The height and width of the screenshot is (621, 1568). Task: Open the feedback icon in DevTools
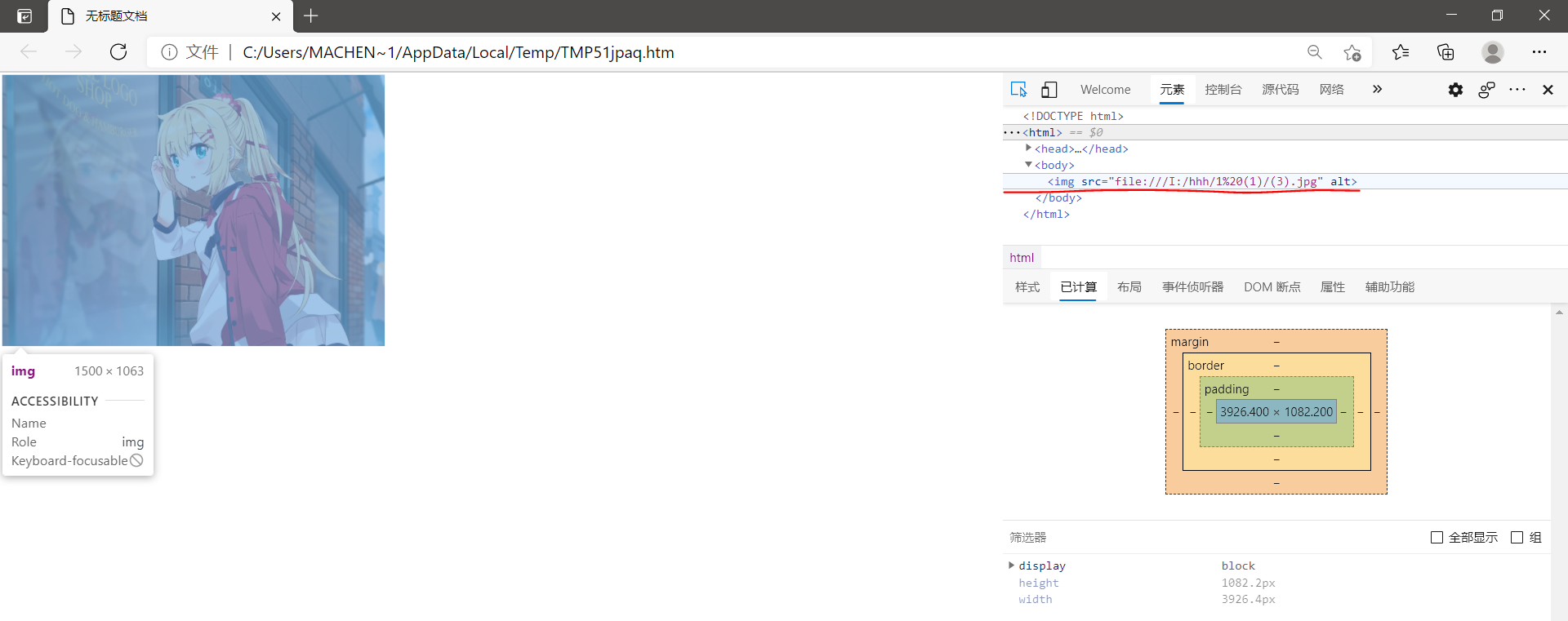[1486, 90]
